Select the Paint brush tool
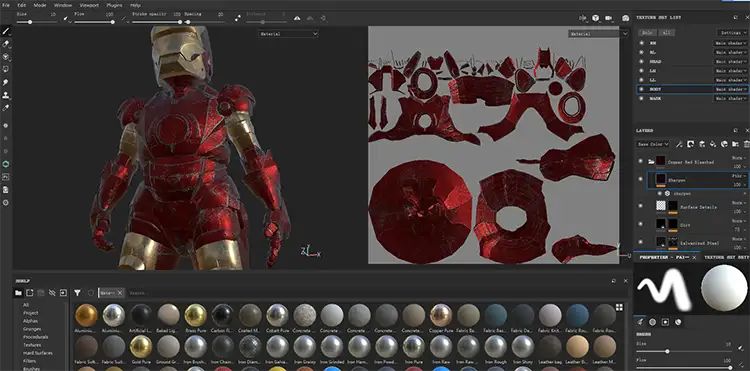 6,31
